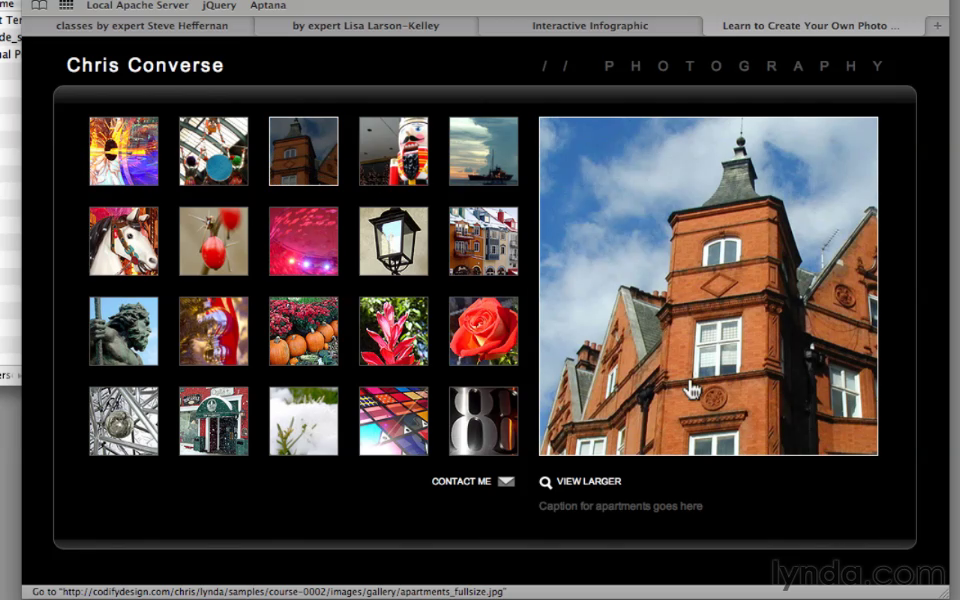Open the reading list book icon
Viewport: 960px width, 600px height.
[x=39, y=5]
